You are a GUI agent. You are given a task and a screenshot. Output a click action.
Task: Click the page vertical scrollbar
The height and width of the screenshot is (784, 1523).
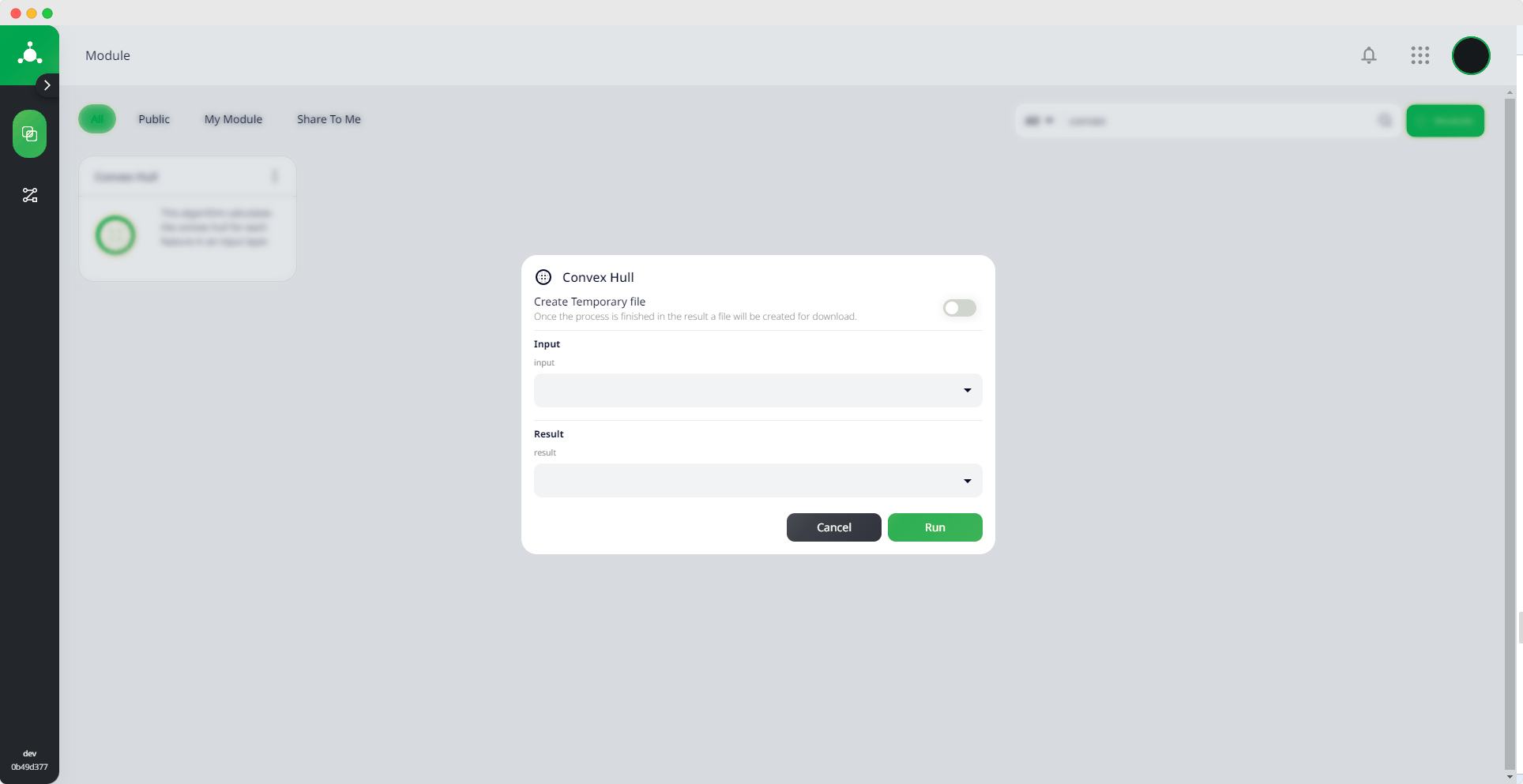pos(1510,434)
